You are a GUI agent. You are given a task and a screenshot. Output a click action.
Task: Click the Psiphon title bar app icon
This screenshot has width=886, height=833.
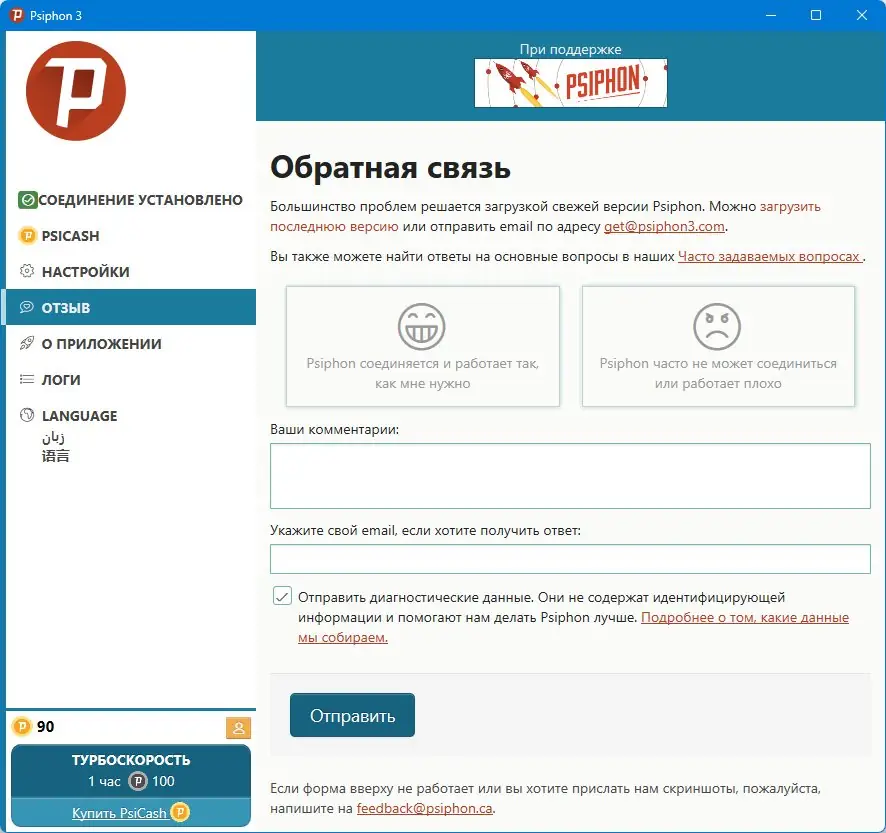(17, 15)
